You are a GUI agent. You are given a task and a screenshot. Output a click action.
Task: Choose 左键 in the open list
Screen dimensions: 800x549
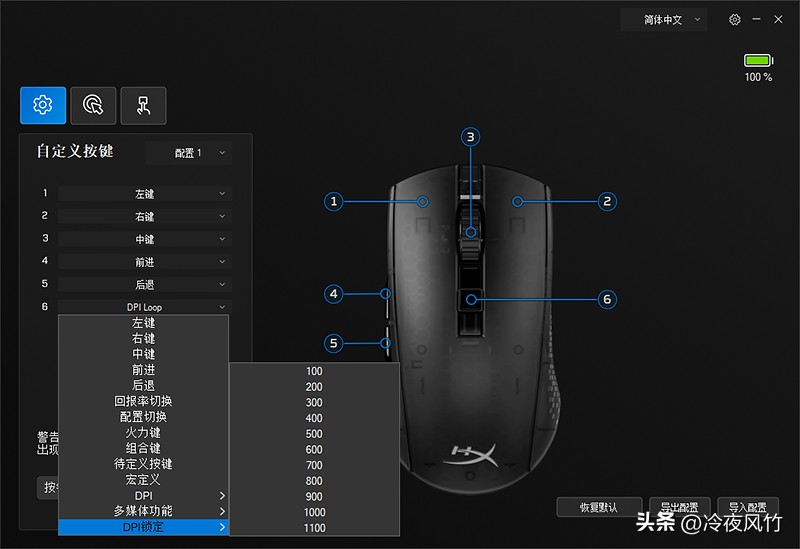(x=143, y=323)
